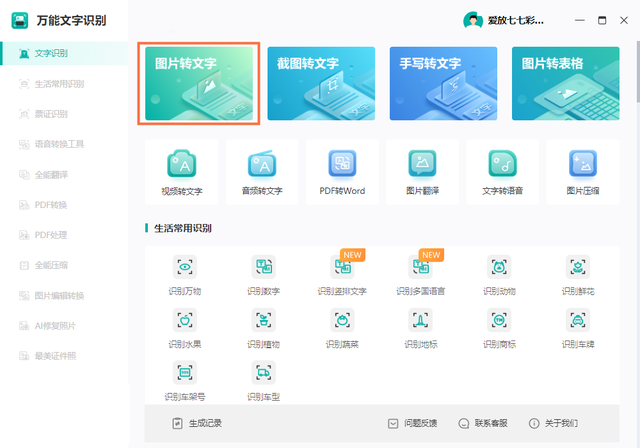
Task: Select the 识别车牌 icon
Action: click(578, 320)
